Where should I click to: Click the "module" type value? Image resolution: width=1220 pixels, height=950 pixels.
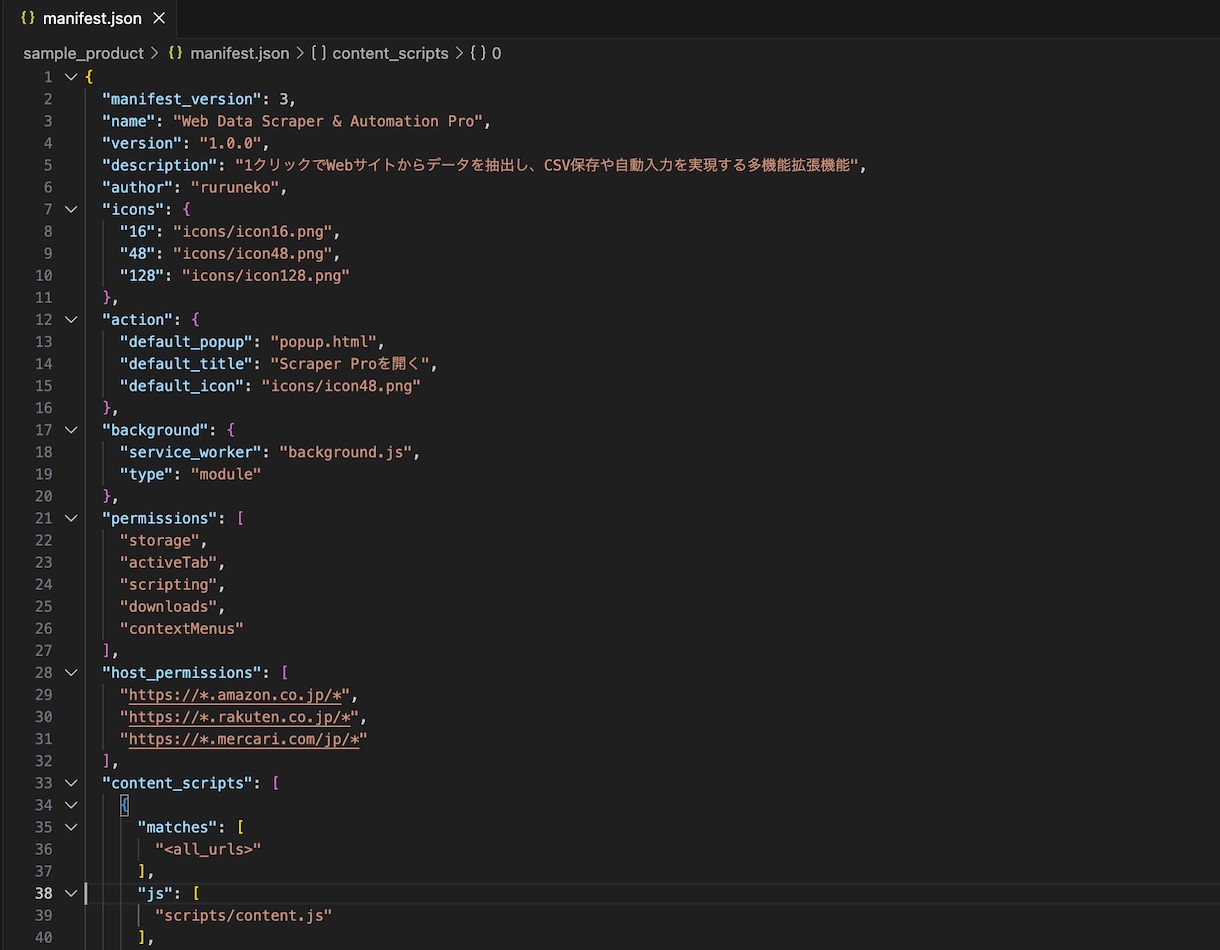pos(226,474)
